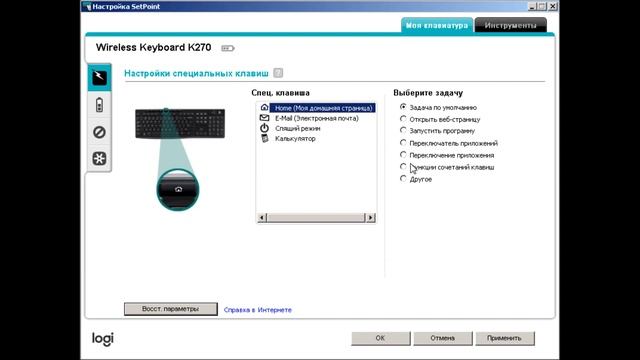
Task: Open the disabled keys sidebar icon
Action: [x=99, y=132]
